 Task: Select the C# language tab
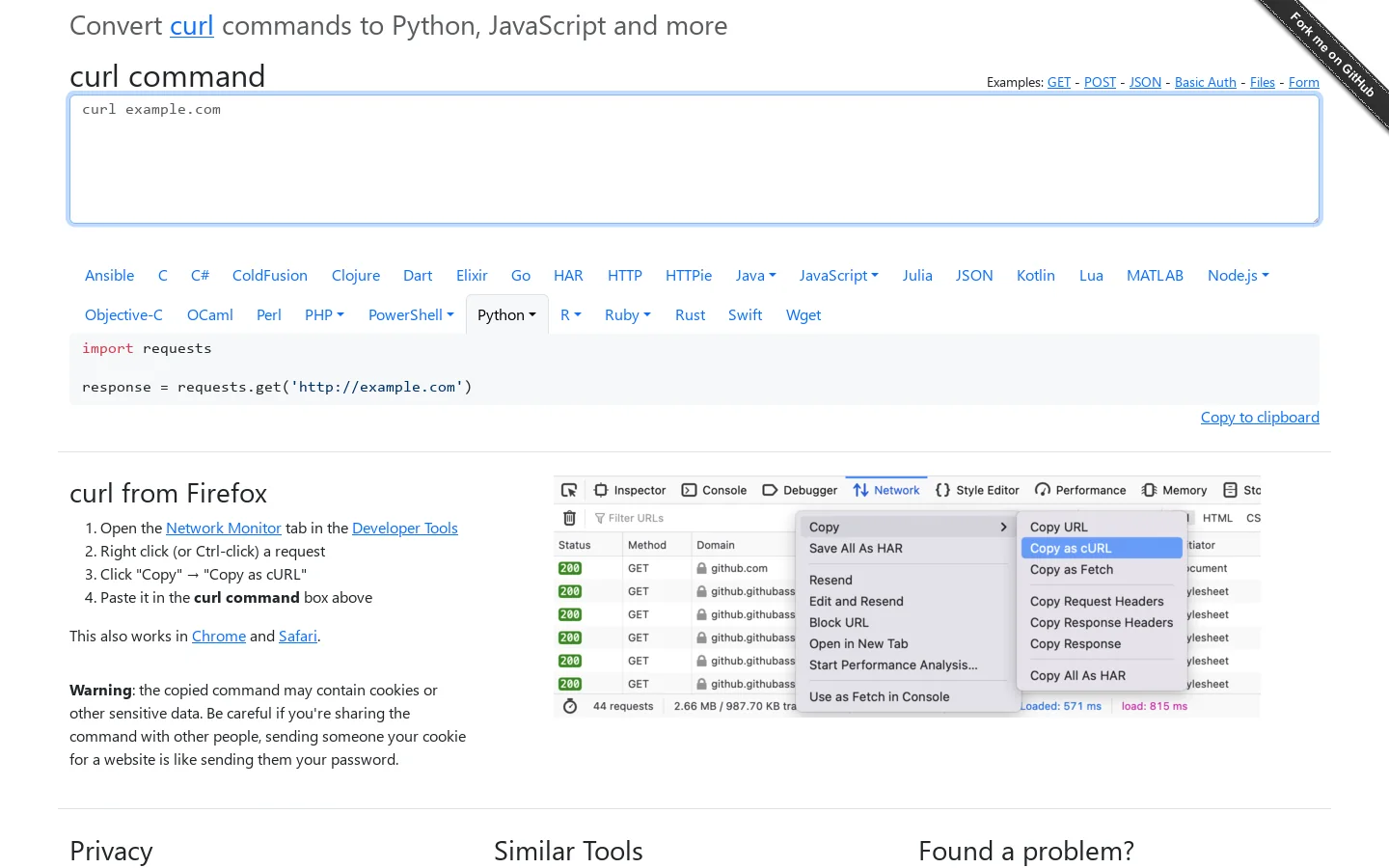click(200, 276)
